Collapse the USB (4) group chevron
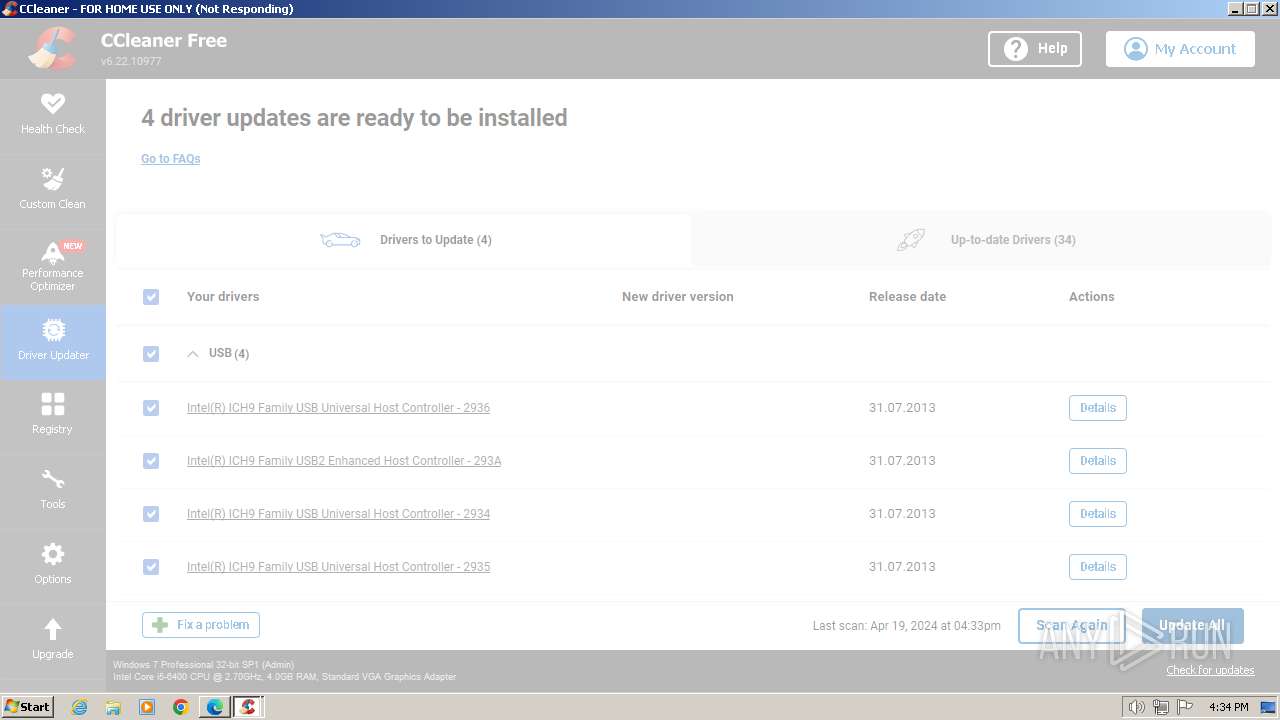This screenshot has height=720, width=1280. (x=193, y=354)
